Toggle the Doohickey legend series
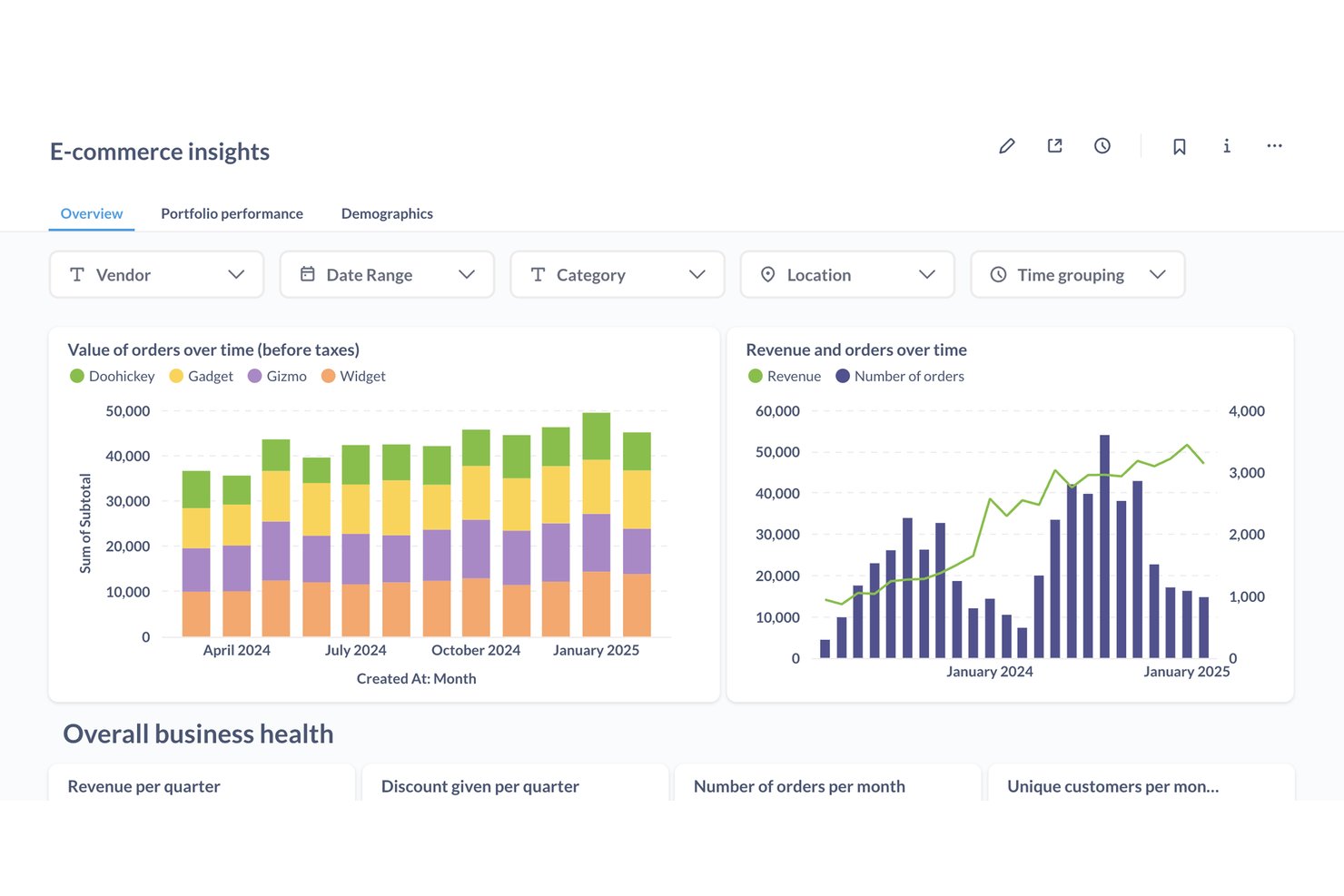The width and height of the screenshot is (1344, 896). tap(113, 376)
